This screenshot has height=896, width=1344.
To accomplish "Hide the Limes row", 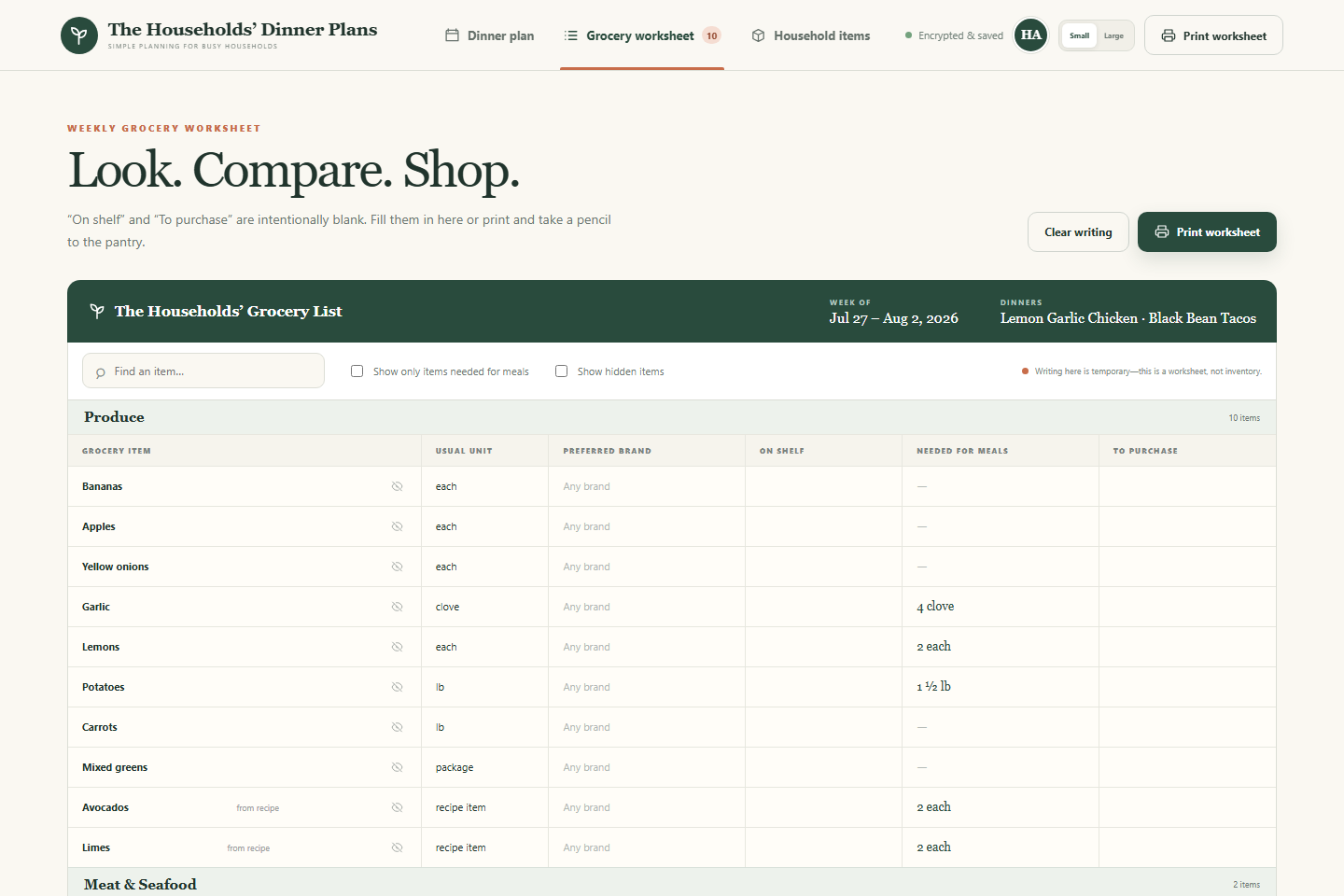I will pos(397,847).
